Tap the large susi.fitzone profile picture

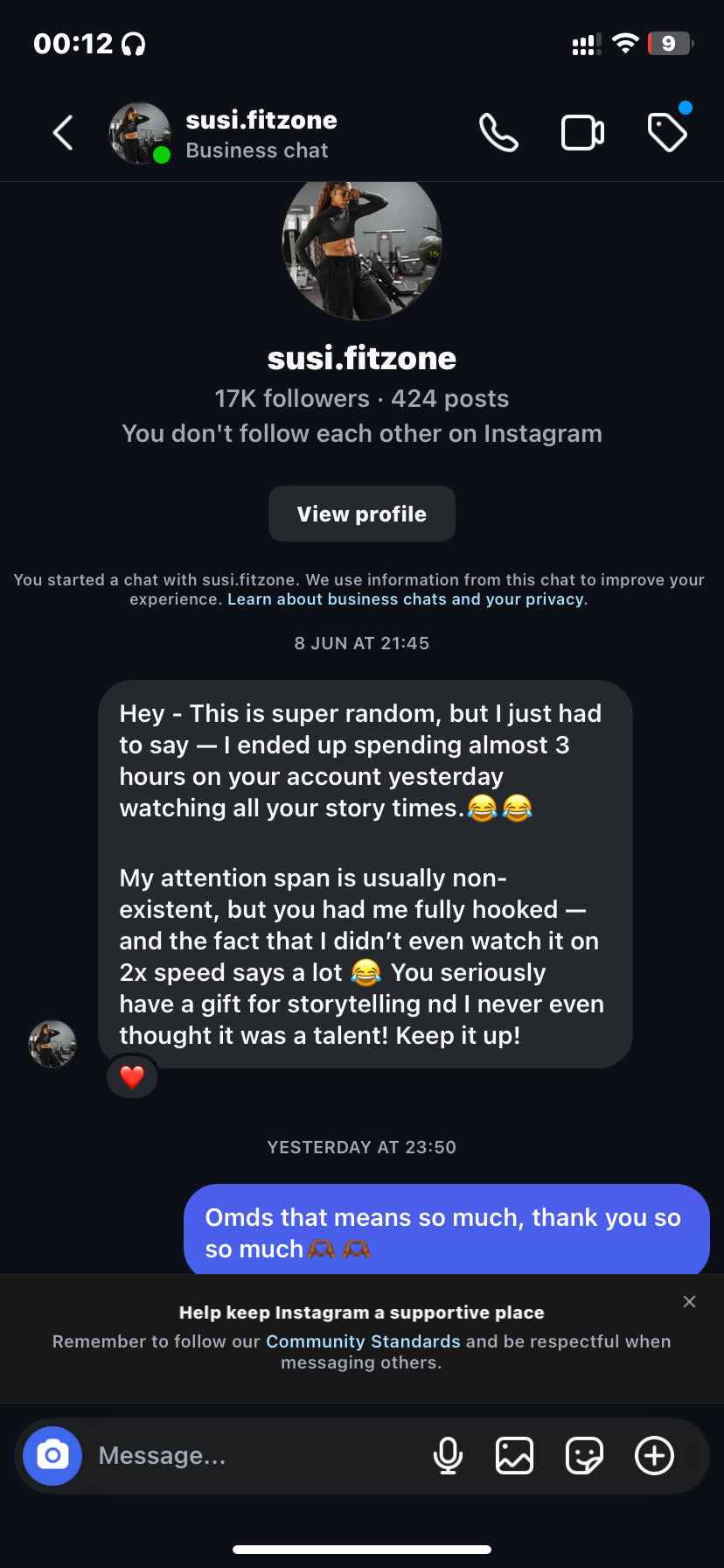click(x=362, y=243)
